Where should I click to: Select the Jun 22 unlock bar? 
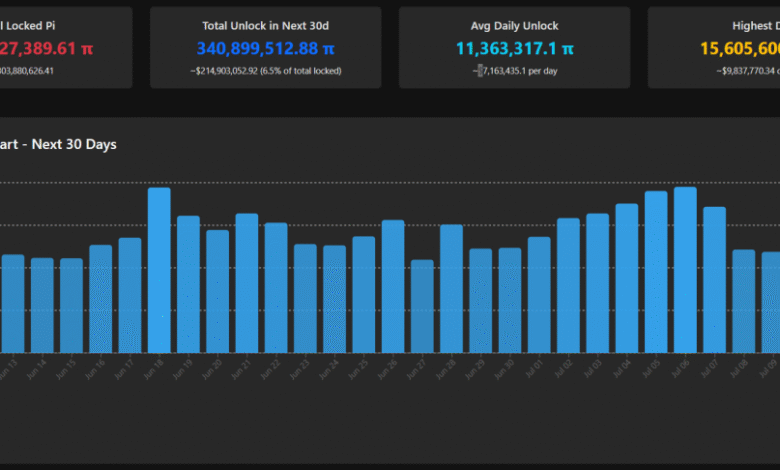pos(276,288)
